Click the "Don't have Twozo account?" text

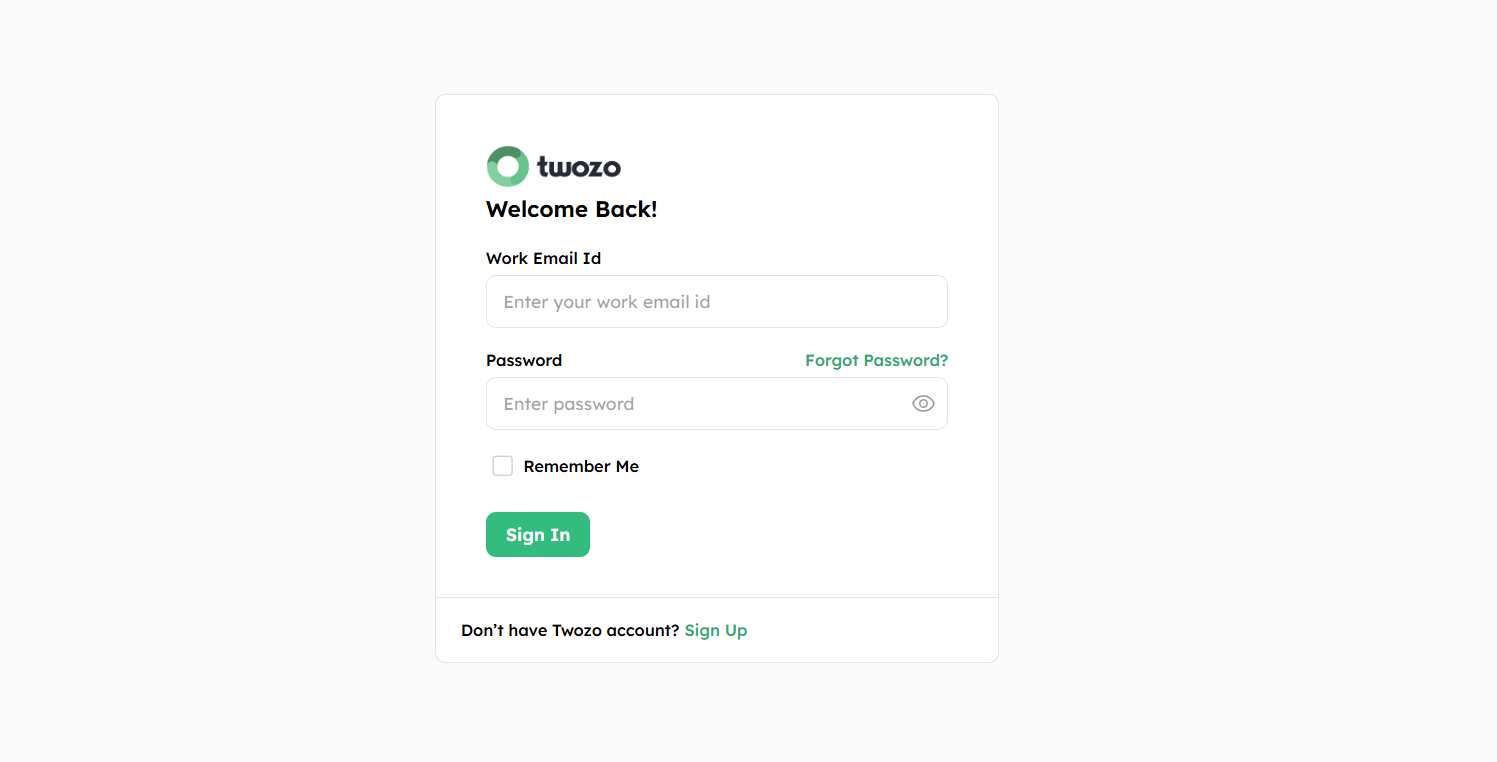(x=570, y=630)
